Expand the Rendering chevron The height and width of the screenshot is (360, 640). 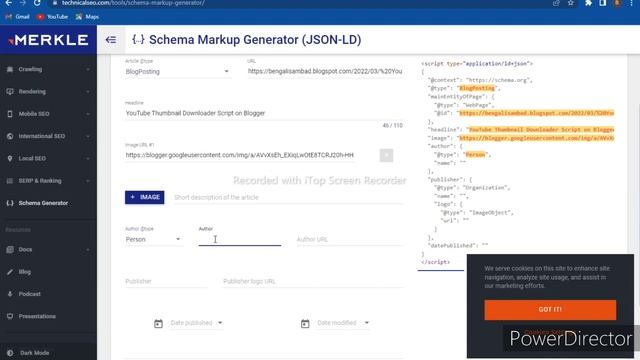(x=88, y=91)
